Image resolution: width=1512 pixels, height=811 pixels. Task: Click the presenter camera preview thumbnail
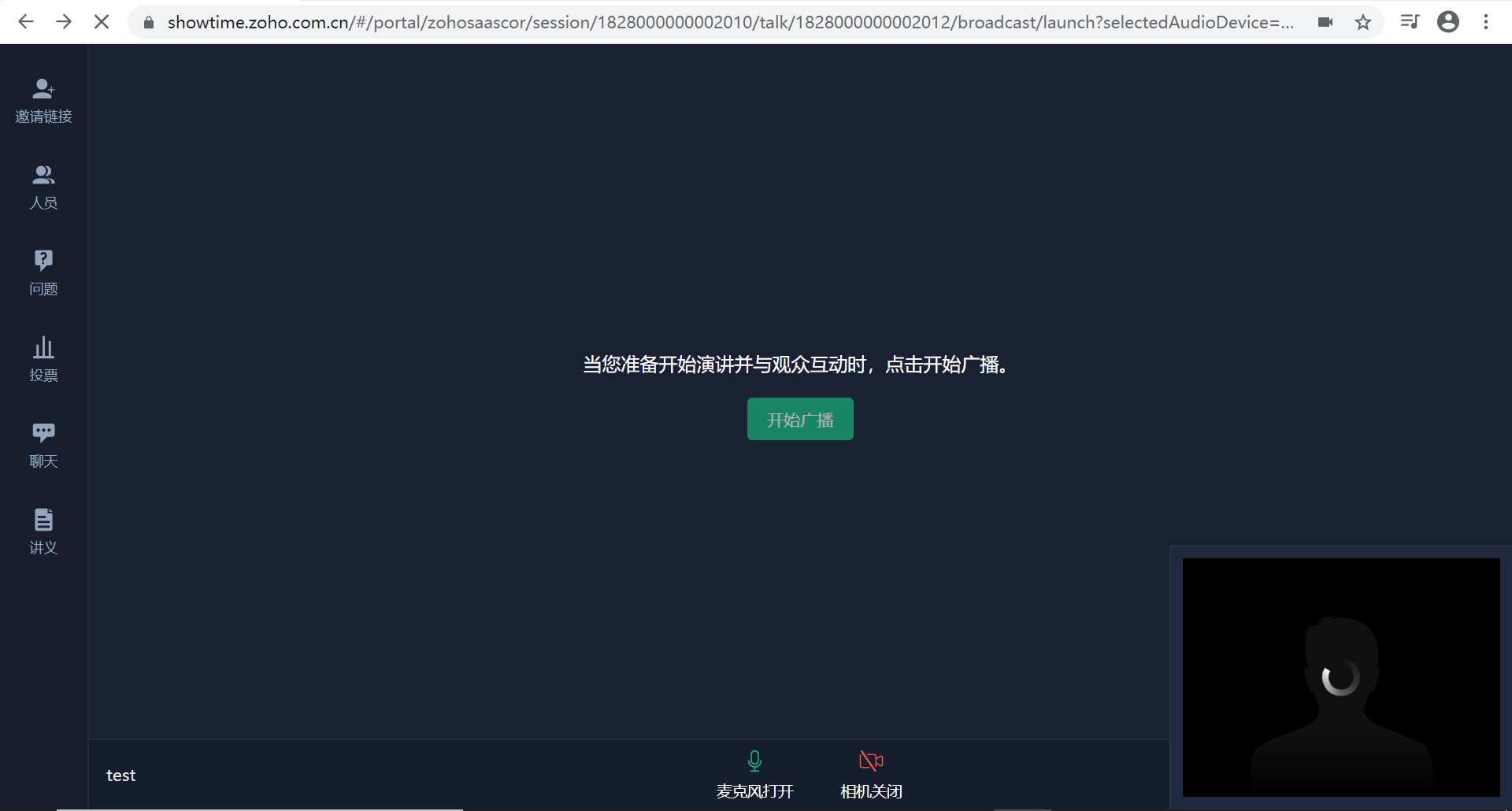click(1341, 677)
